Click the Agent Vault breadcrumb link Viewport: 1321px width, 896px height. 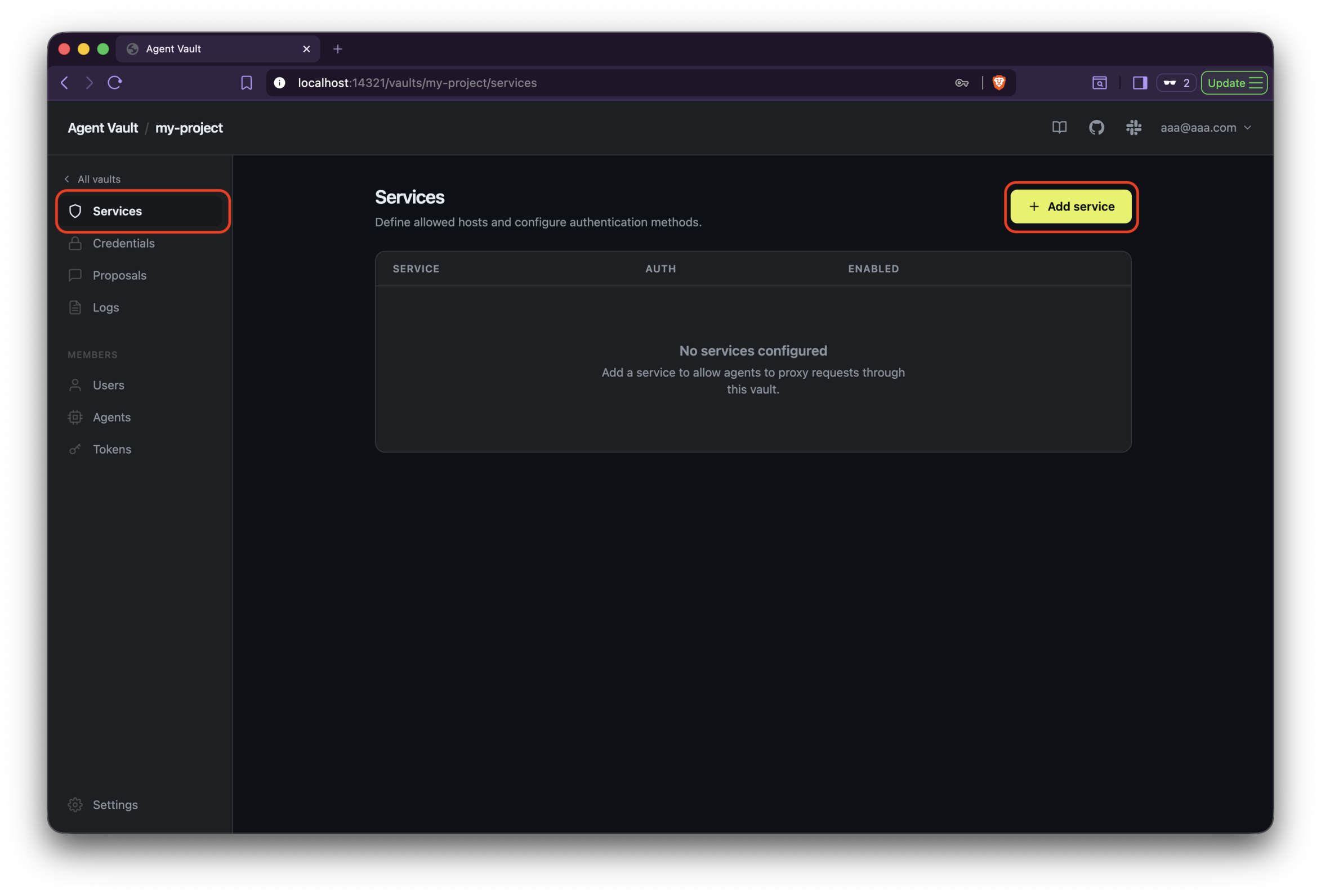[x=103, y=128]
